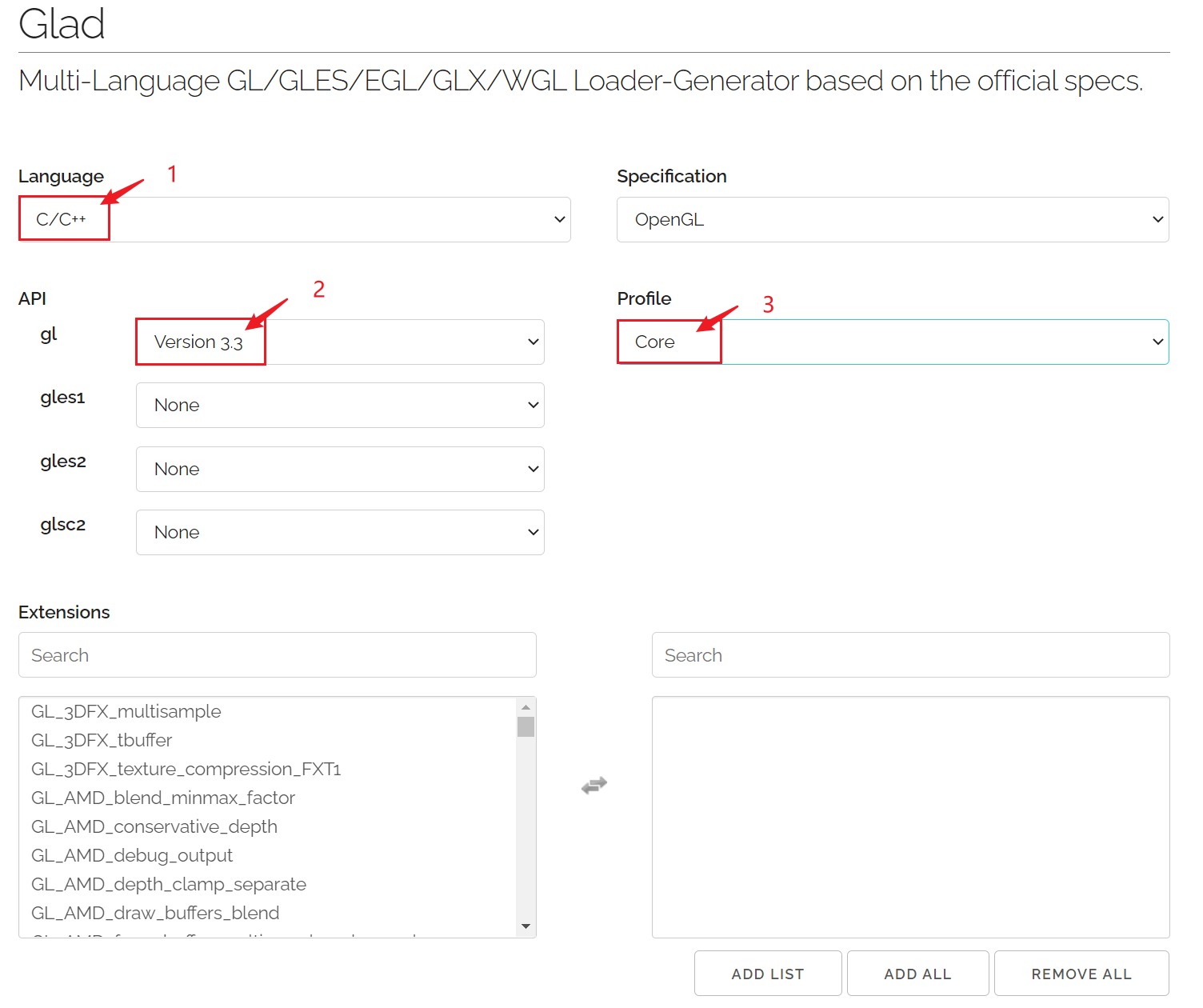This screenshot has height=1008, width=1203.
Task: Click the left Extensions search field
Action: pos(277,655)
